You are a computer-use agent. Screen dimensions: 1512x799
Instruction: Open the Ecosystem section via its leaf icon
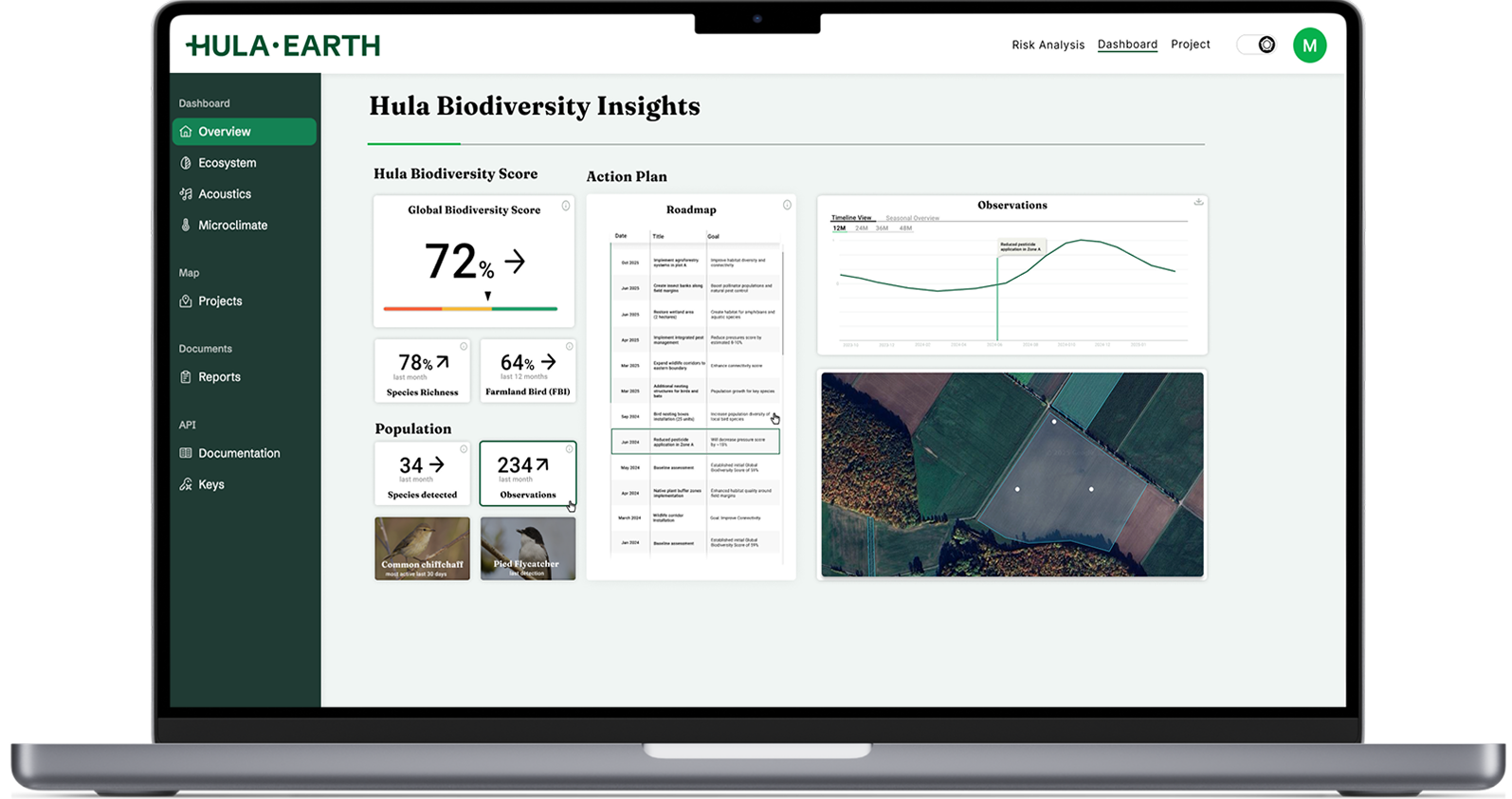186,163
